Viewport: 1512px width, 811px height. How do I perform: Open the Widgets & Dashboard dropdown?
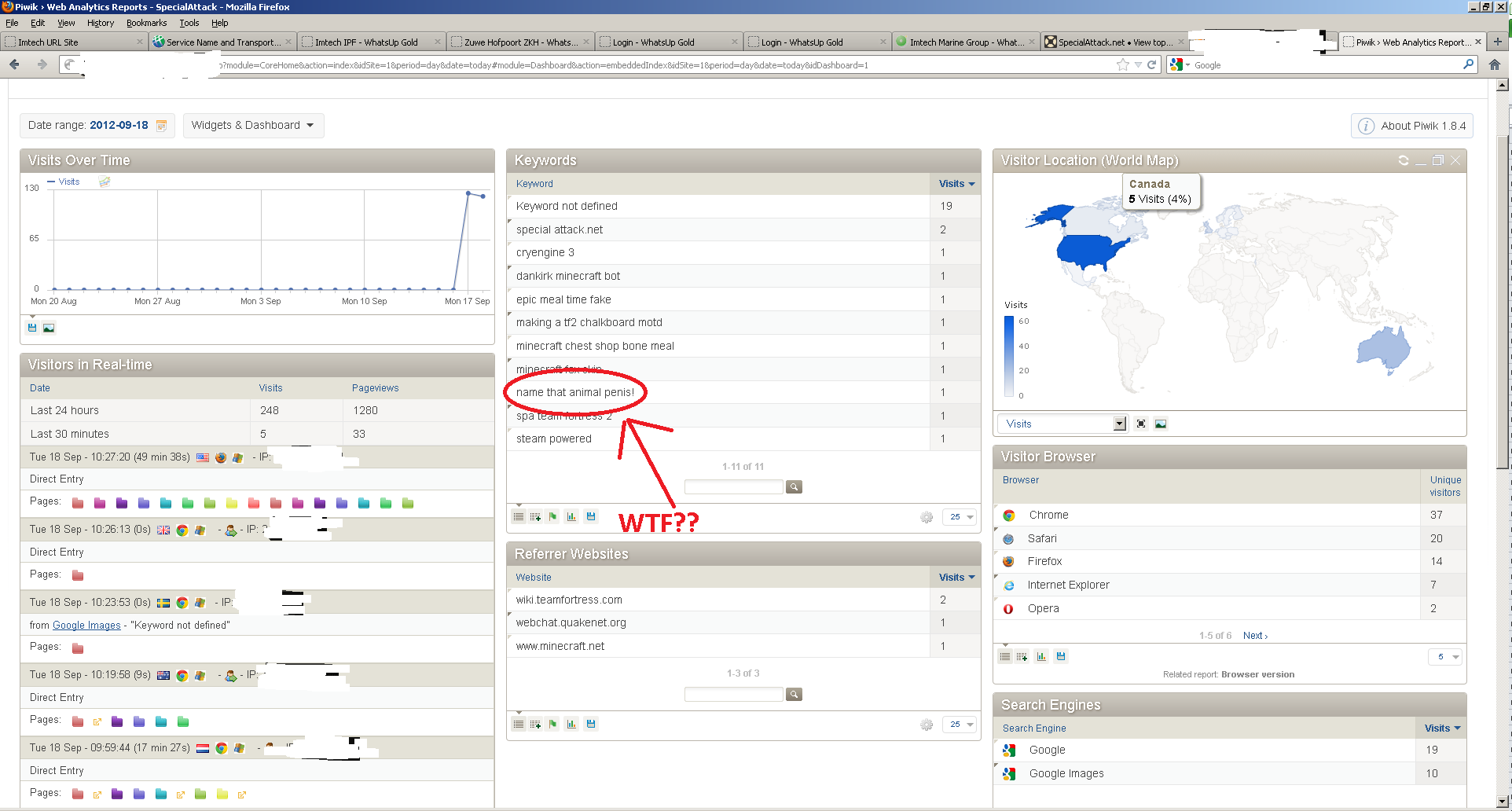253,126
